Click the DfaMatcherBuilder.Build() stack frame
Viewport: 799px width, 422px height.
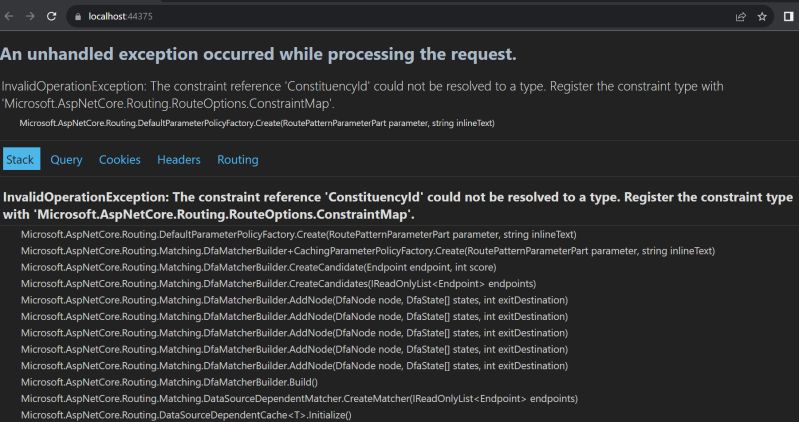pos(169,382)
